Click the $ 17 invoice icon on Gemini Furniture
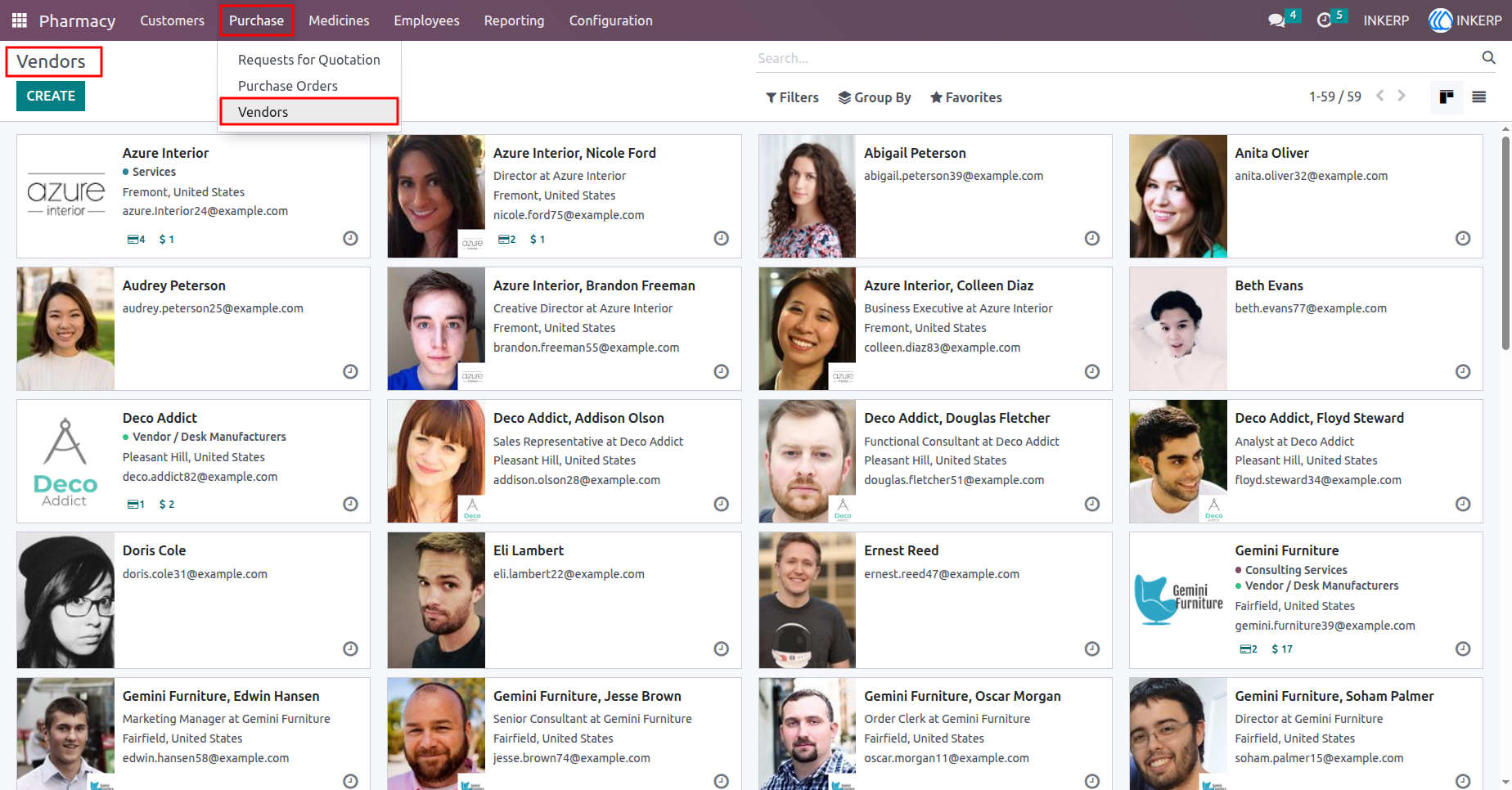Image resolution: width=1512 pixels, height=790 pixels. click(1282, 649)
